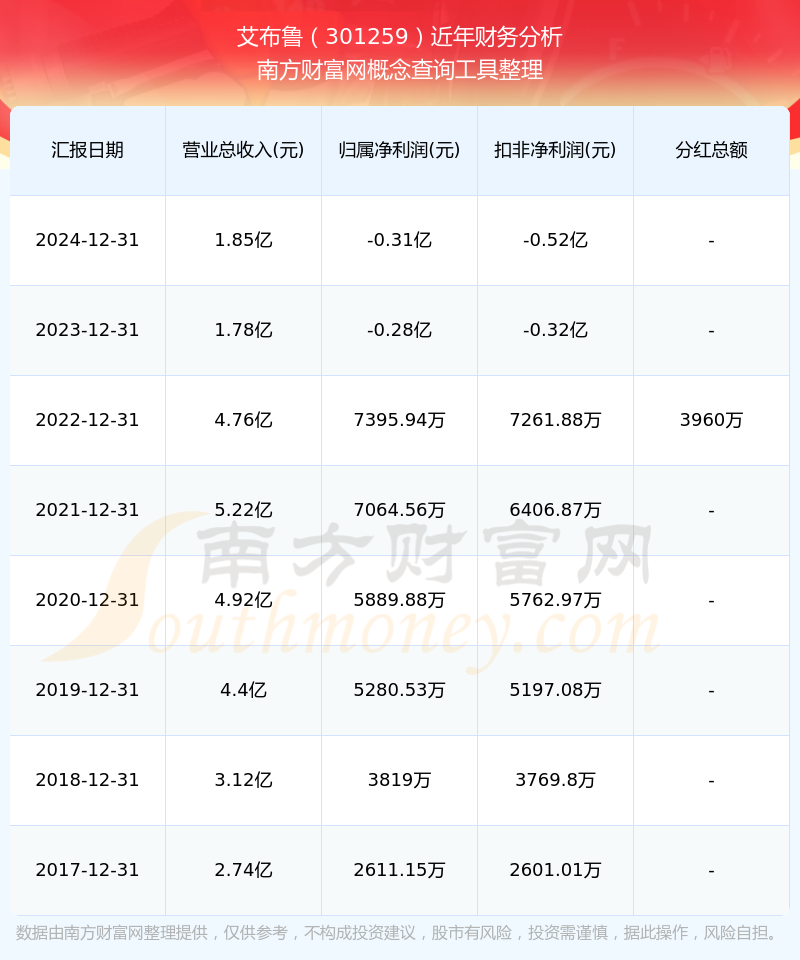Select the 2021-12-31 date cell
800x960 pixels.
88,510
